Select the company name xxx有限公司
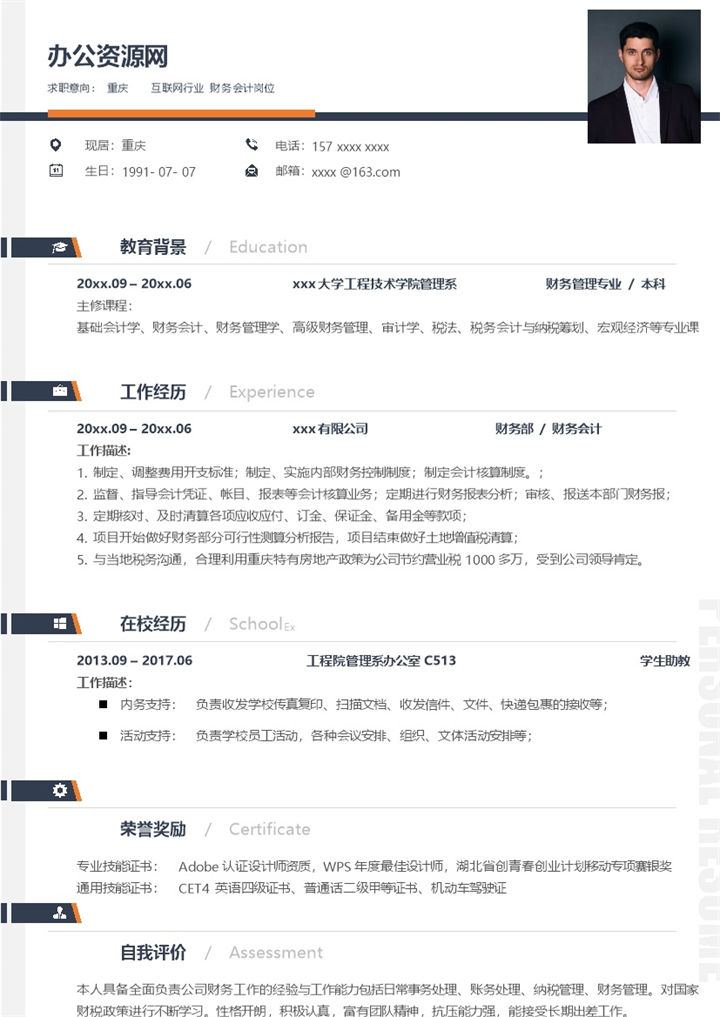The height and width of the screenshot is (1017, 720). (x=330, y=429)
